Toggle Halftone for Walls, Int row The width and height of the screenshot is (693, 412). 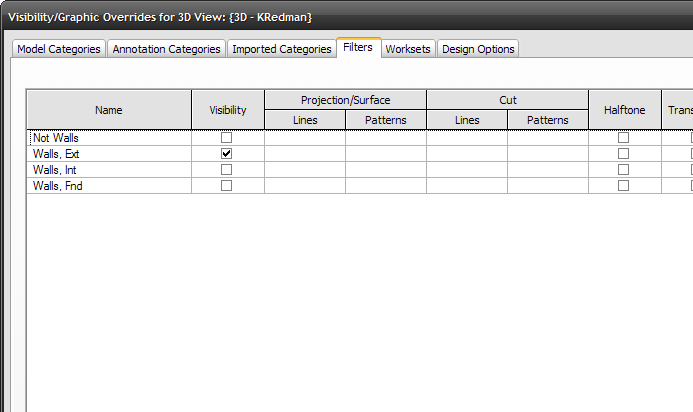coord(623,169)
